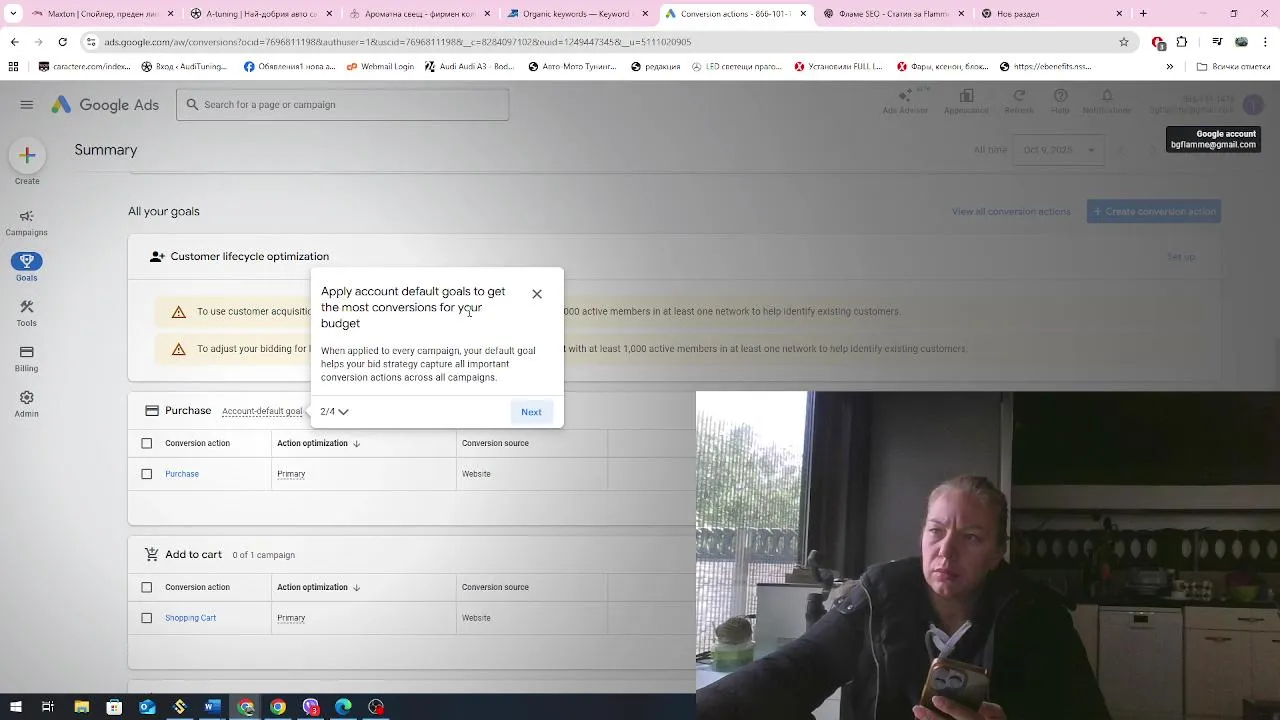The image size is (1280, 720).
Task: Open Microsoft Store from the taskbar
Action: [115, 707]
